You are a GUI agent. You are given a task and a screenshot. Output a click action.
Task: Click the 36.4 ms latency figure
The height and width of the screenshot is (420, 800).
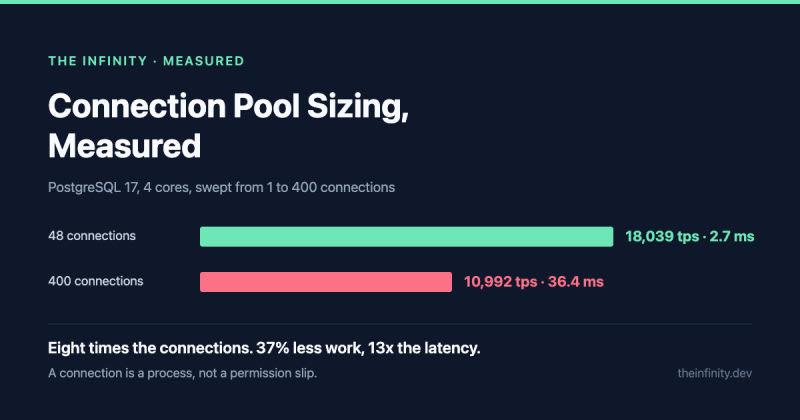click(x=576, y=282)
